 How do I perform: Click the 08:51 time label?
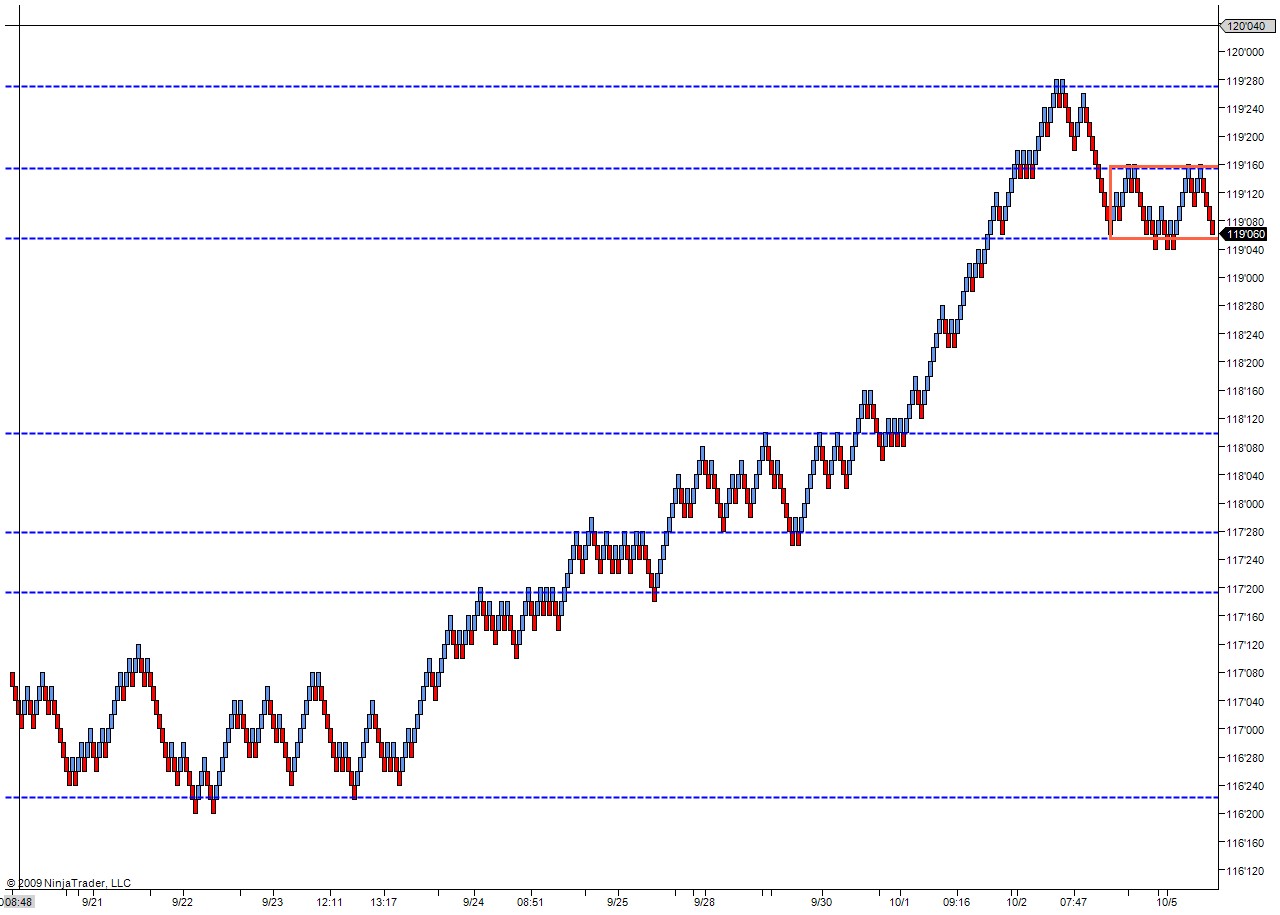pyautogui.click(x=530, y=902)
